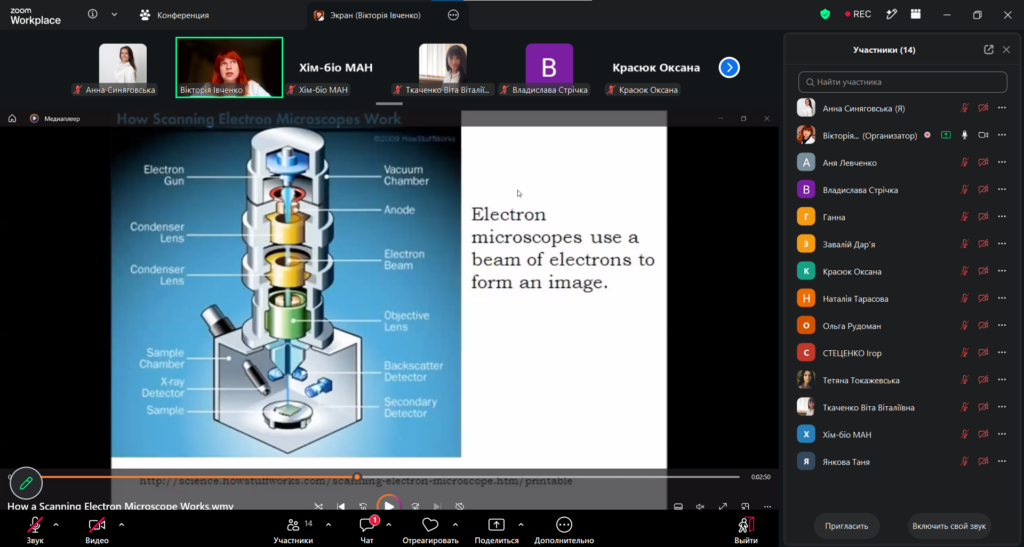Image resolution: width=1024 pixels, height=547 pixels.
Task: Start screen sharing with Поделиться
Action: tap(496, 529)
